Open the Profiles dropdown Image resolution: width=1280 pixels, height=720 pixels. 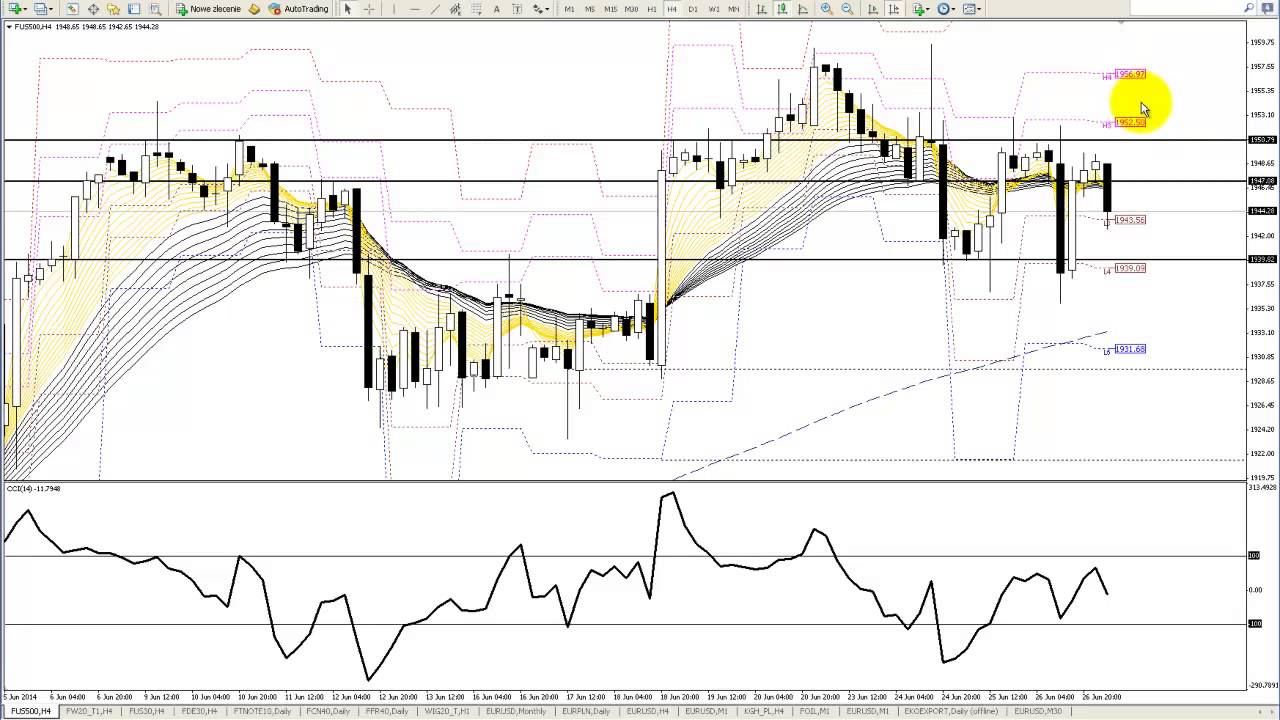point(43,9)
